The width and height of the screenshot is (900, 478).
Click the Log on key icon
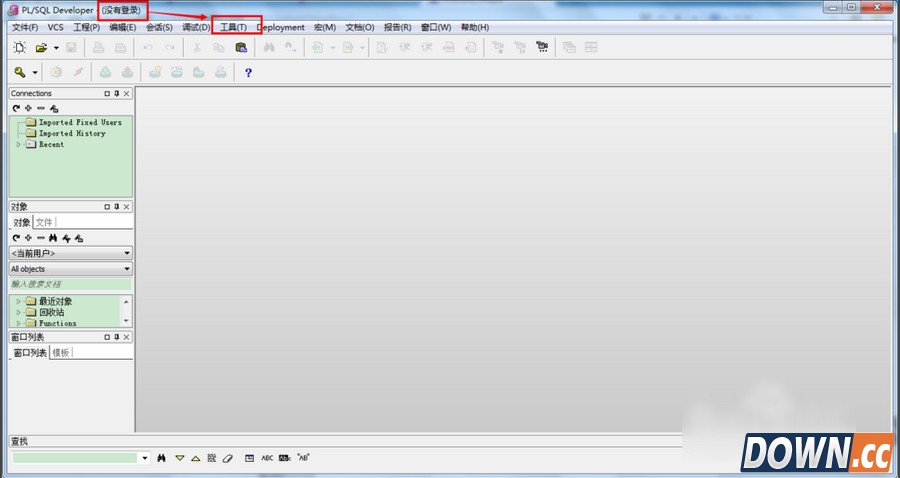click(19, 72)
